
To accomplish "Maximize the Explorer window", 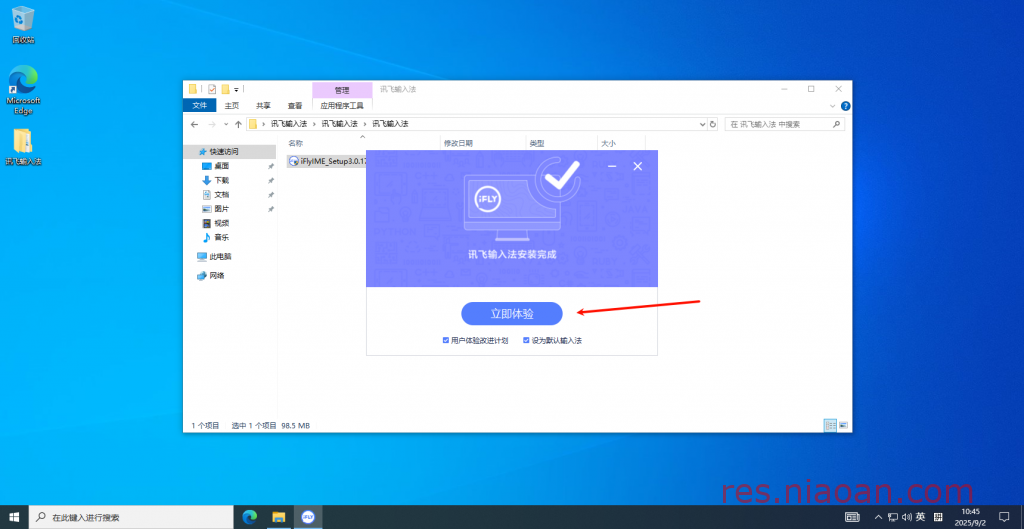I will coord(811,89).
